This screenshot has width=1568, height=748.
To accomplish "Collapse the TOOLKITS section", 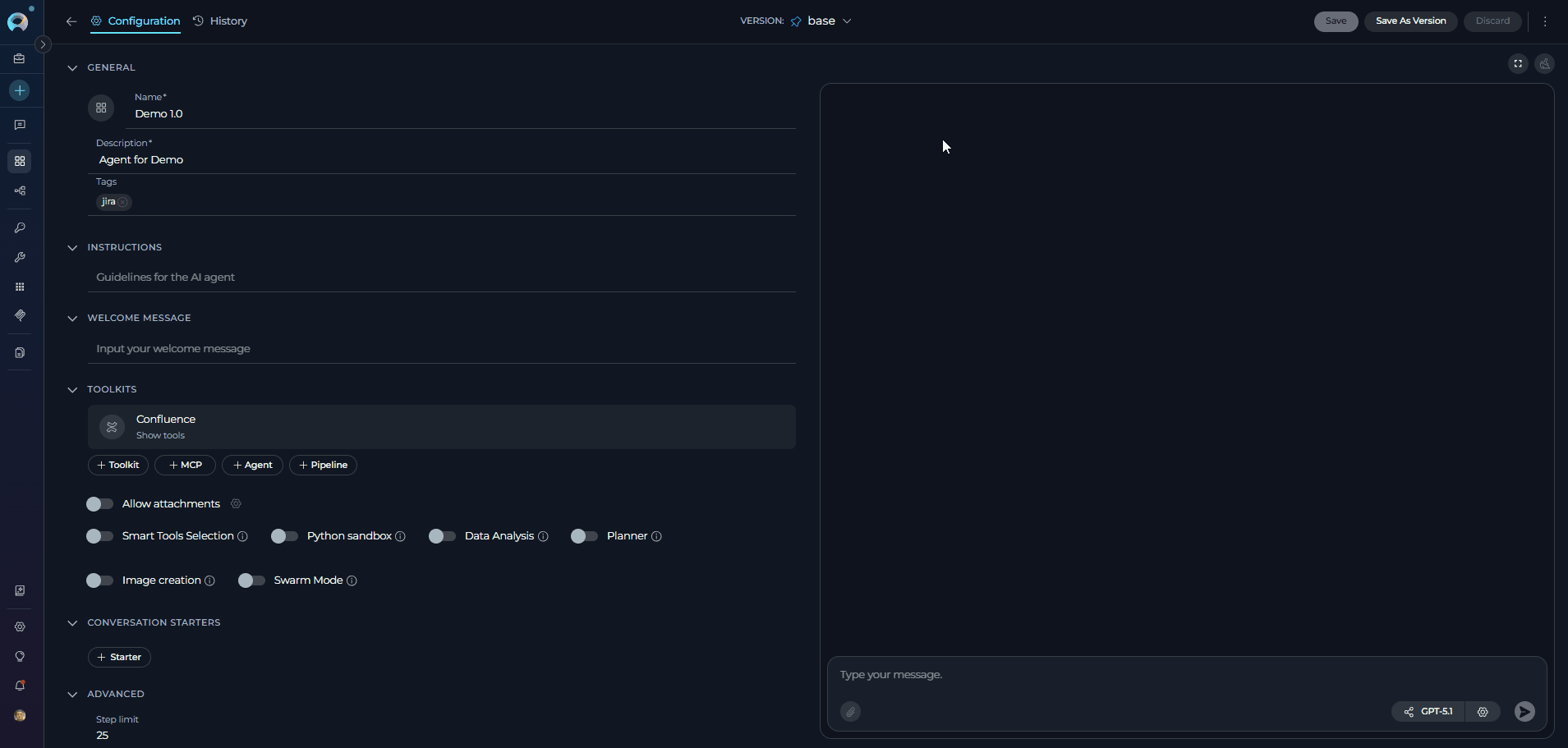I will 72,390.
